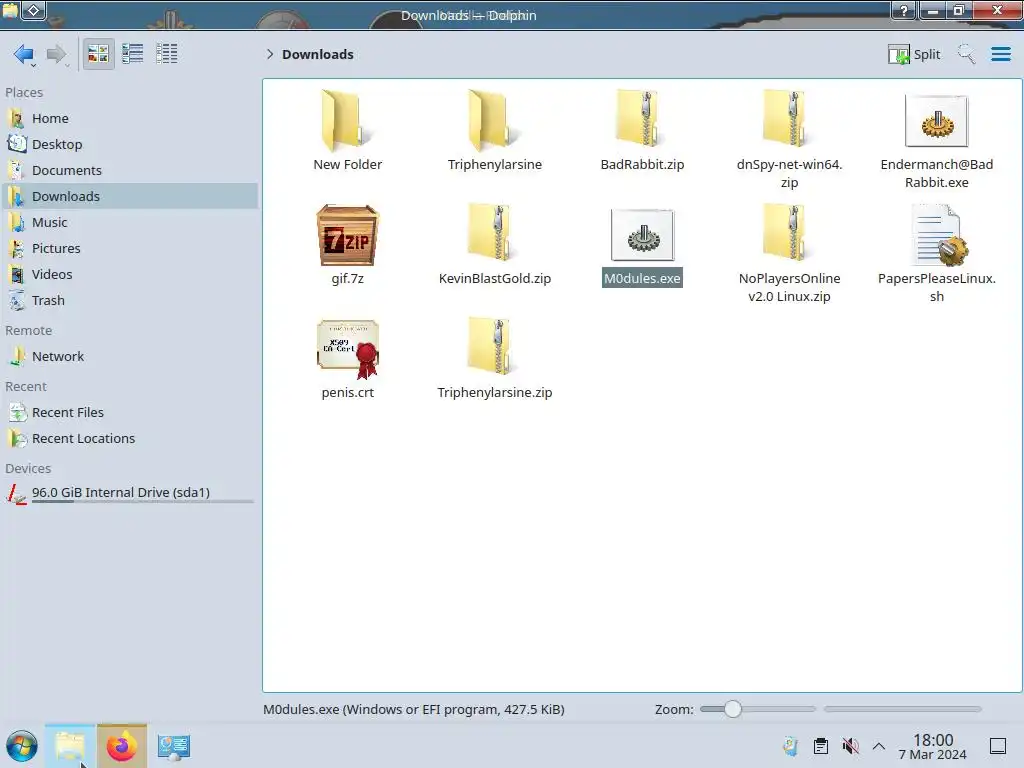Click the Triphenylarsine.zip file name label
Image resolution: width=1024 pixels, height=768 pixels.
(494, 392)
